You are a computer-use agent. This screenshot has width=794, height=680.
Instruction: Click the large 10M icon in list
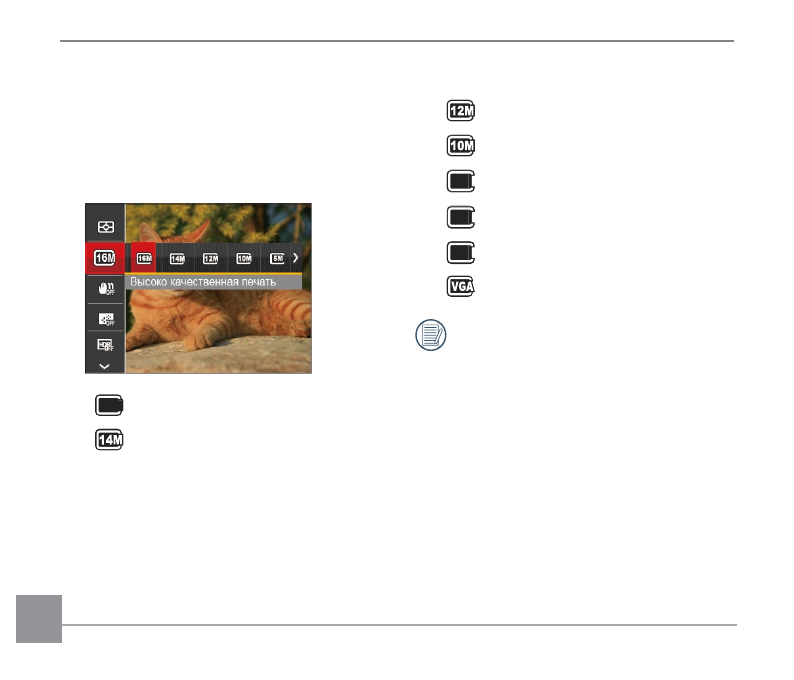[x=460, y=146]
